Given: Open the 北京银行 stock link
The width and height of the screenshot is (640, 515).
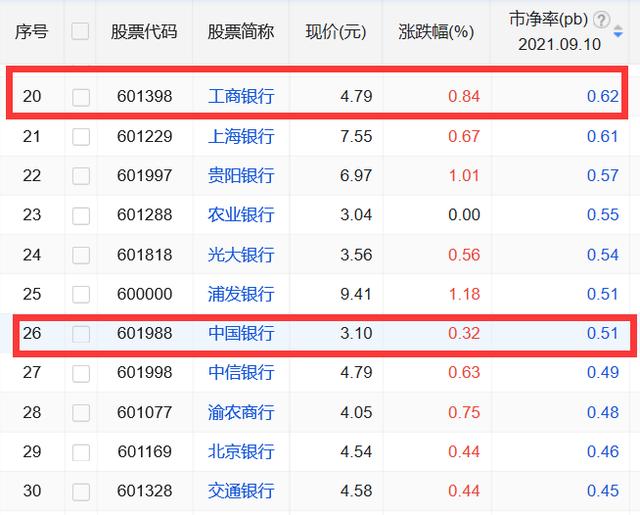Looking at the screenshot, I should (x=241, y=451).
